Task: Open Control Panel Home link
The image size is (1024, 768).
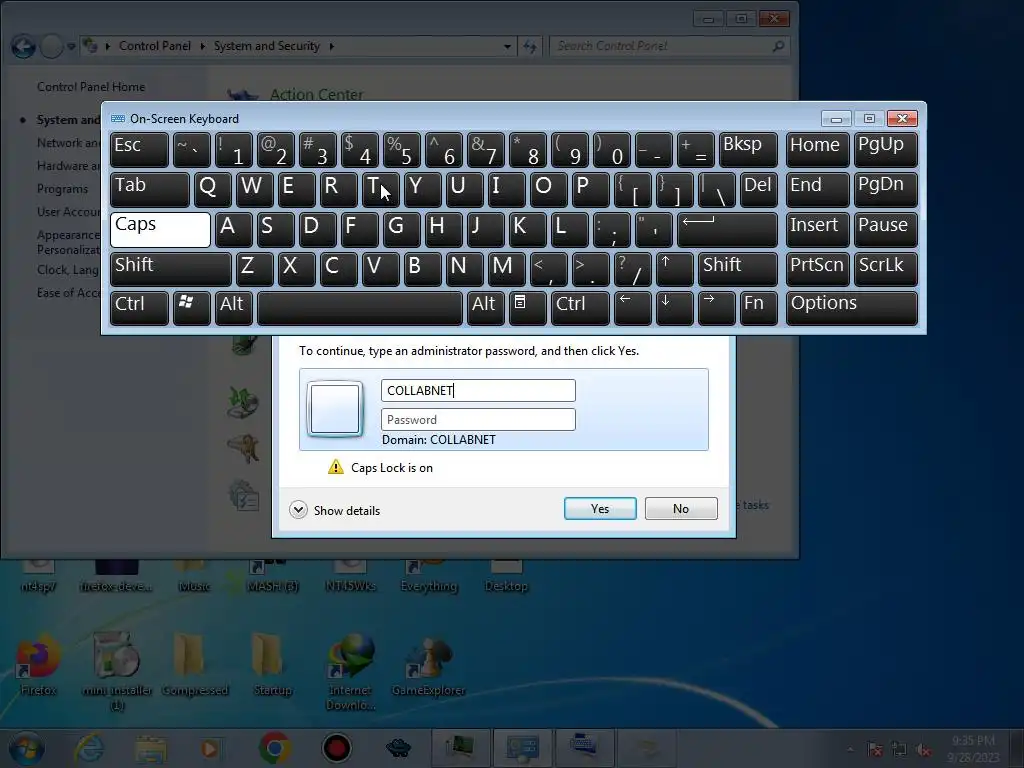Action: click(x=91, y=87)
